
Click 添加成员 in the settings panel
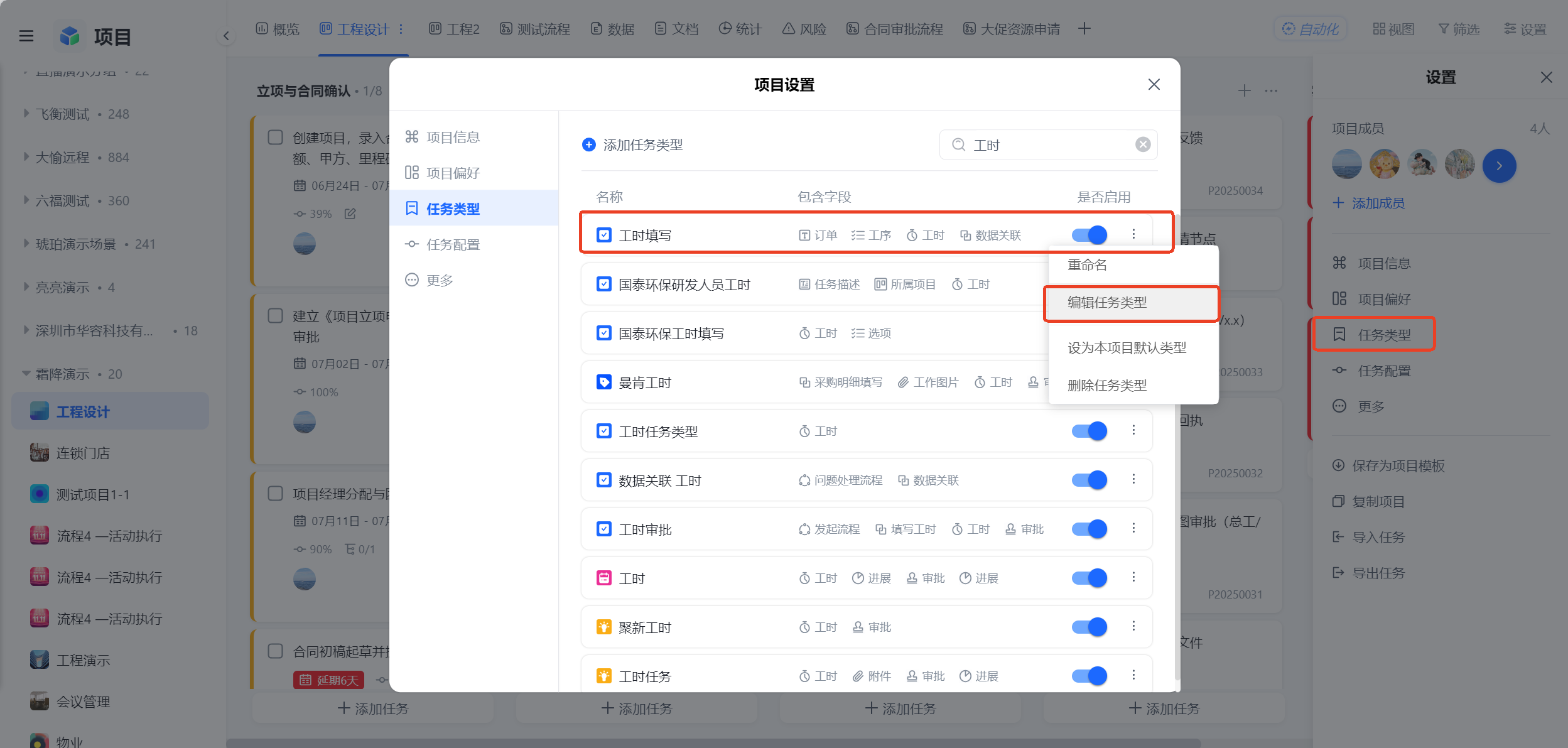pyautogui.click(x=1368, y=203)
